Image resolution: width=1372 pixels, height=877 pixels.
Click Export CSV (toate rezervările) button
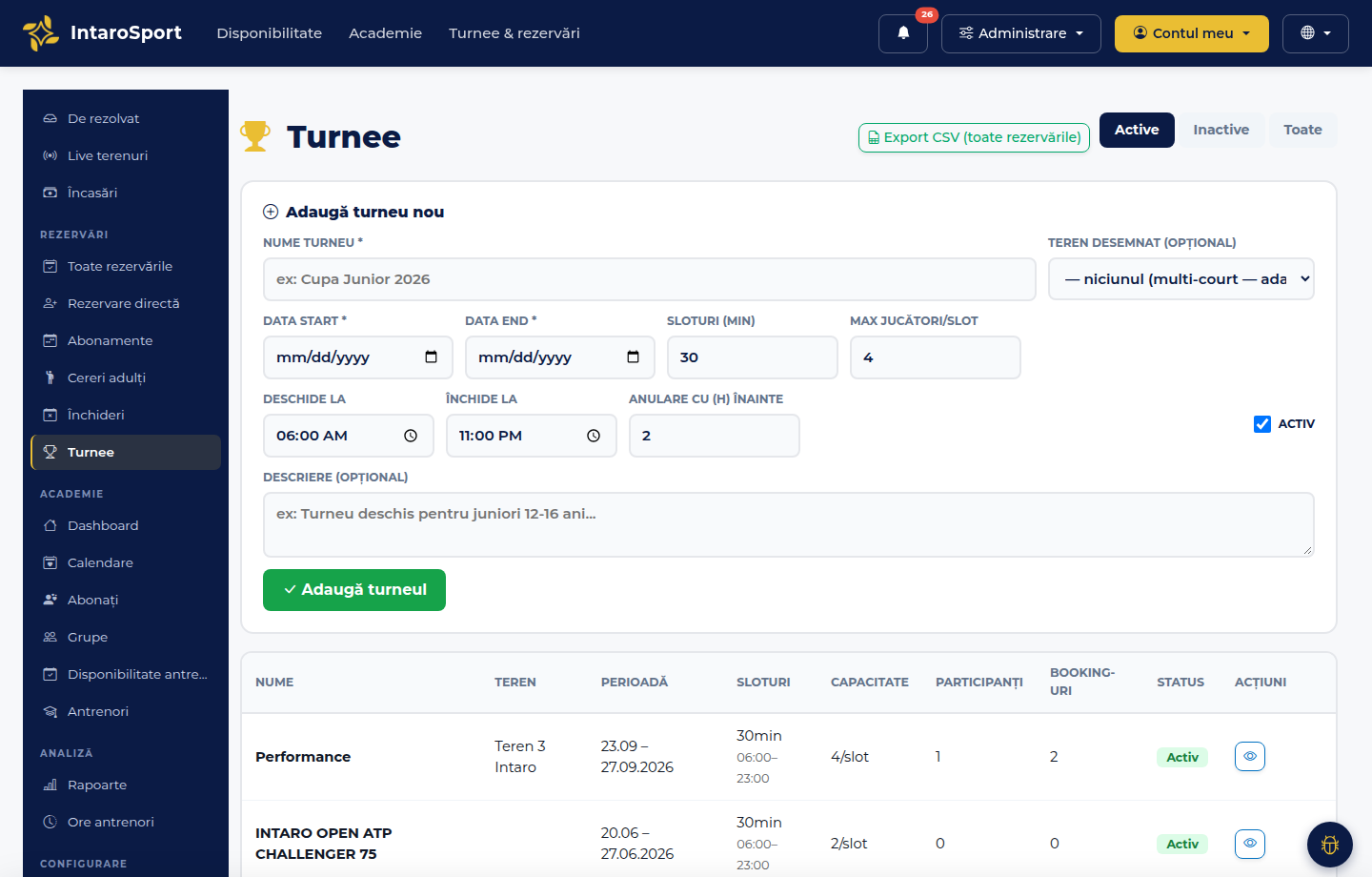974,137
